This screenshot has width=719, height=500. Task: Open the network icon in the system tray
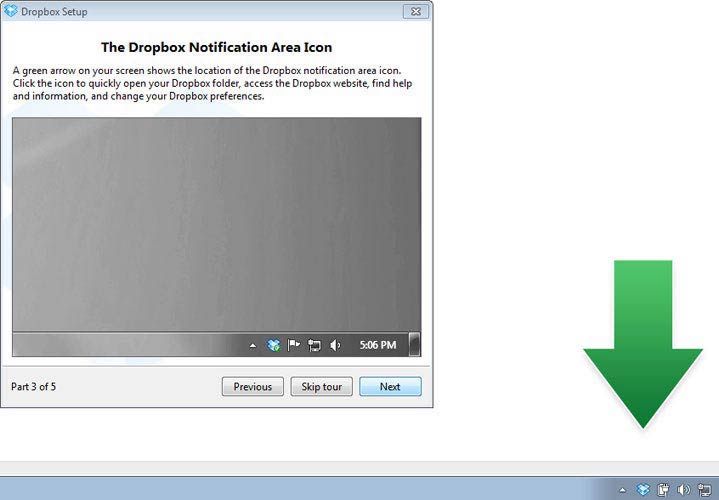tap(704, 489)
